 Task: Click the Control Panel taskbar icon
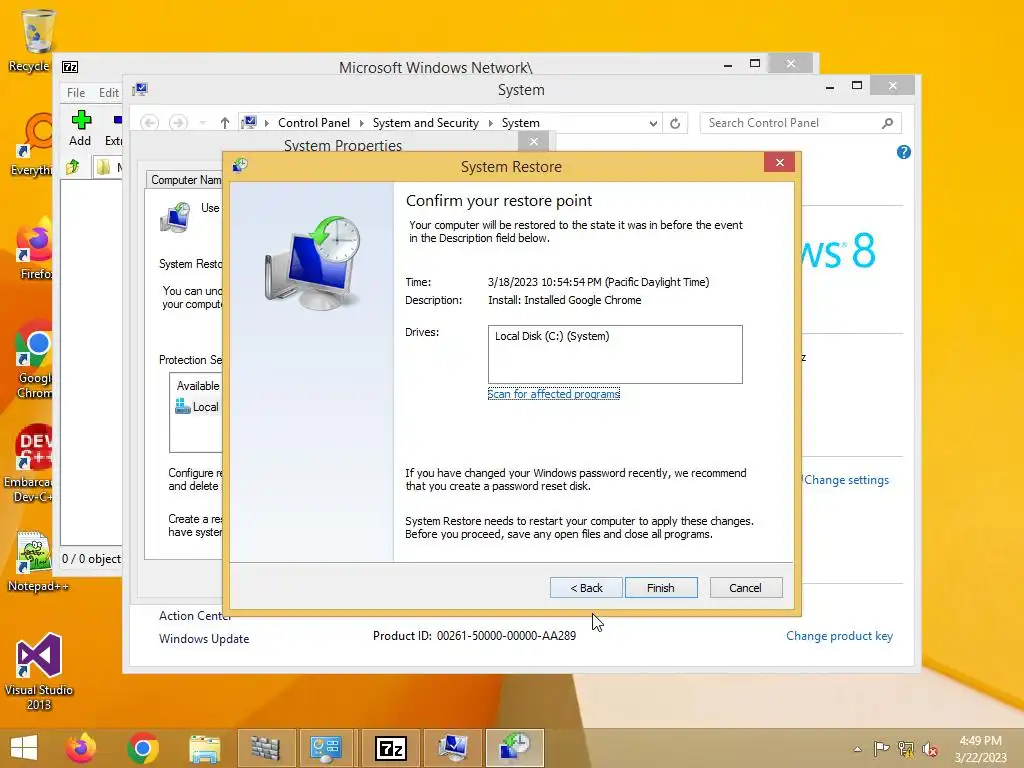[x=326, y=748]
